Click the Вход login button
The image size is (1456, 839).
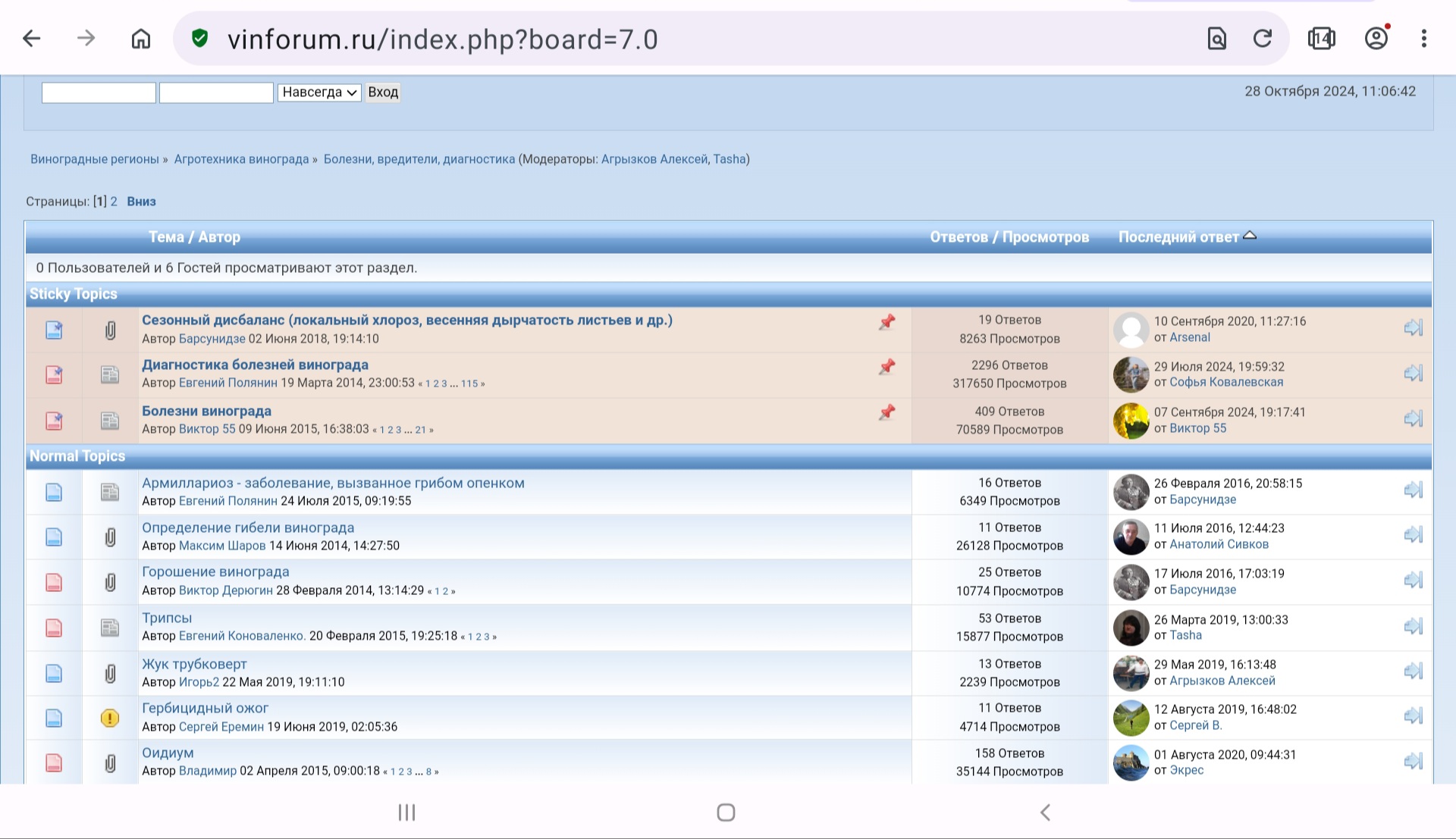tap(383, 92)
